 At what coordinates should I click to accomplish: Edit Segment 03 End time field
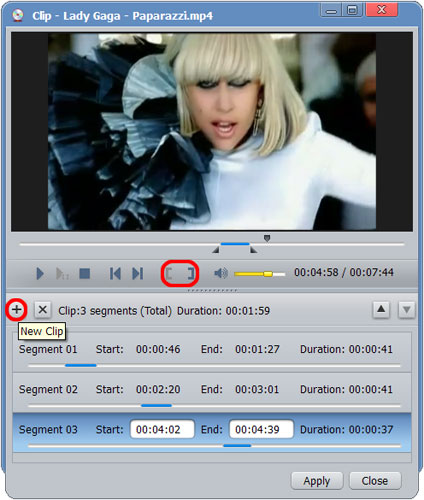pos(261,429)
